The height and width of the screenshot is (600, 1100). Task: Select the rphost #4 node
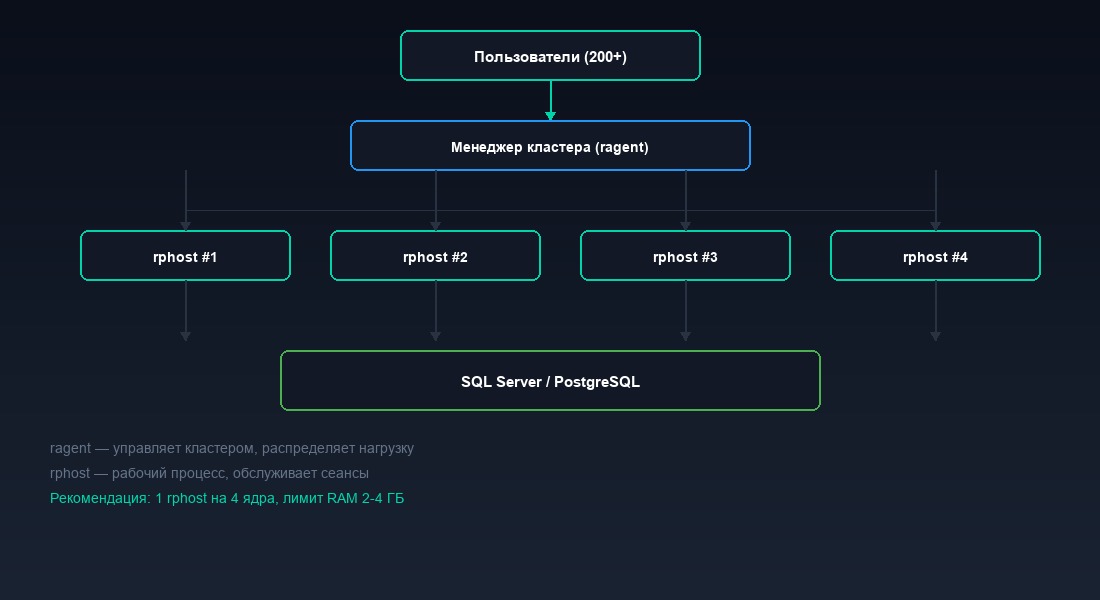935,256
